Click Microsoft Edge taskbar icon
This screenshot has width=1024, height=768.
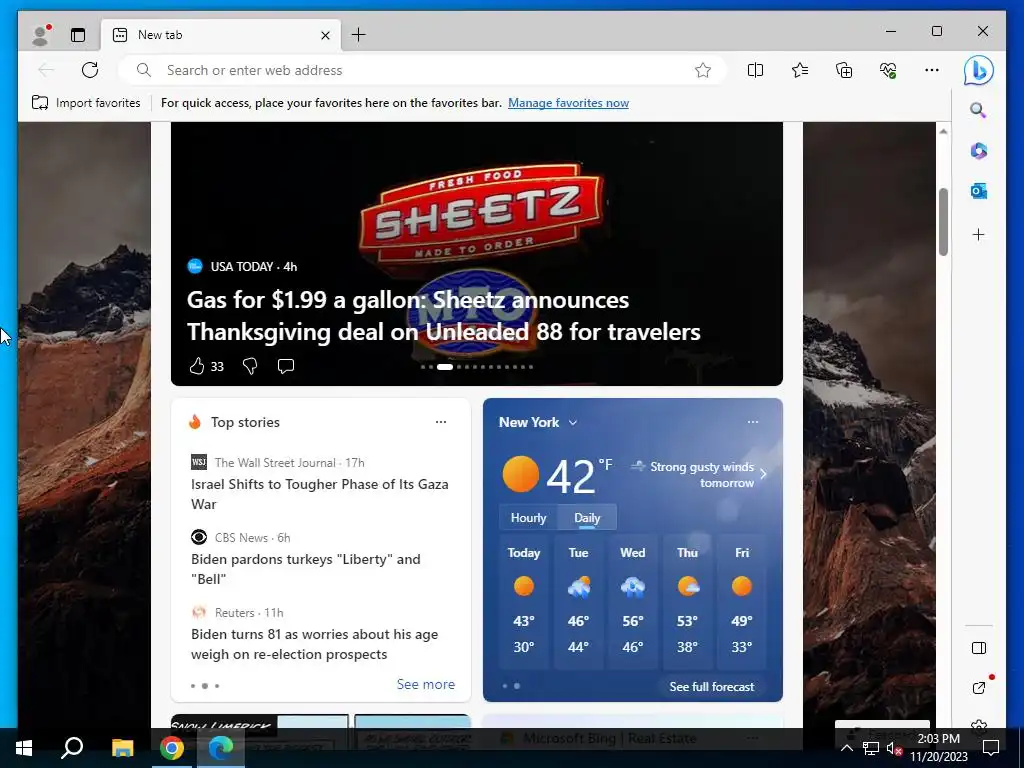[221, 748]
